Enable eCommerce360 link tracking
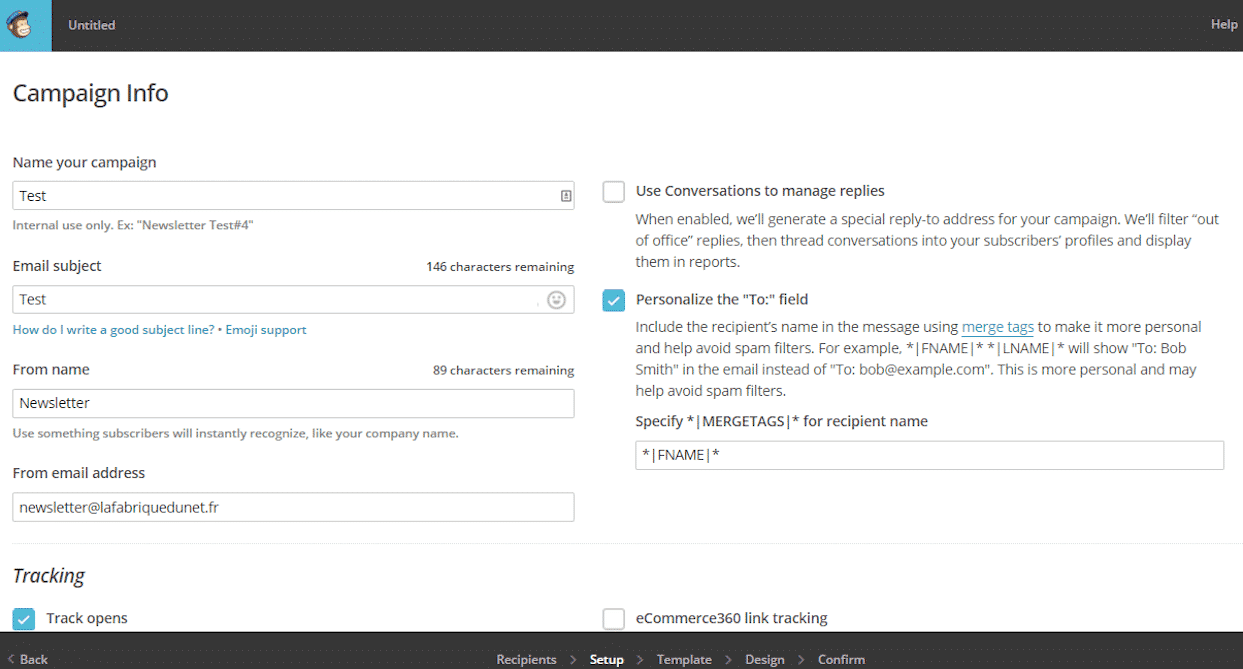The width and height of the screenshot is (1243, 669). coord(614,619)
